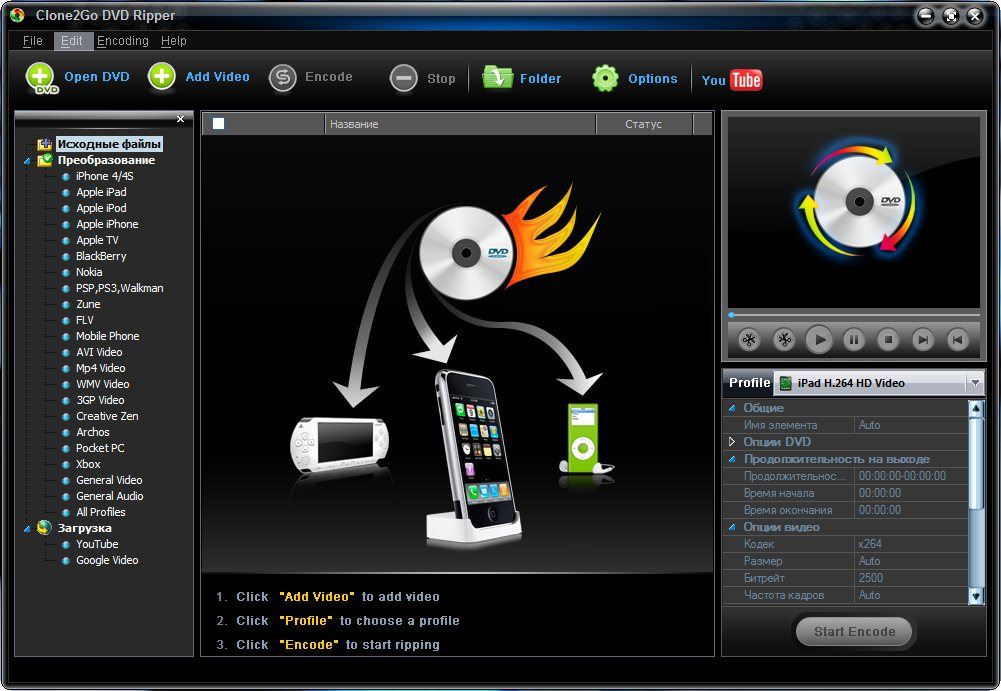Click the Статус column header
Image resolution: width=1001 pixels, height=691 pixels.
point(644,124)
